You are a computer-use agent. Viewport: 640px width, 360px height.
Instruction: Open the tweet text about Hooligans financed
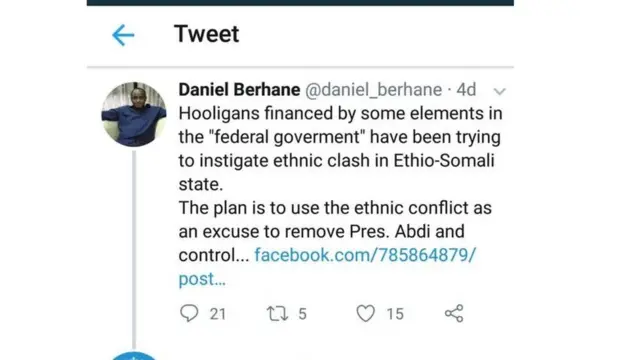pyautogui.click(x=340, y=184)
